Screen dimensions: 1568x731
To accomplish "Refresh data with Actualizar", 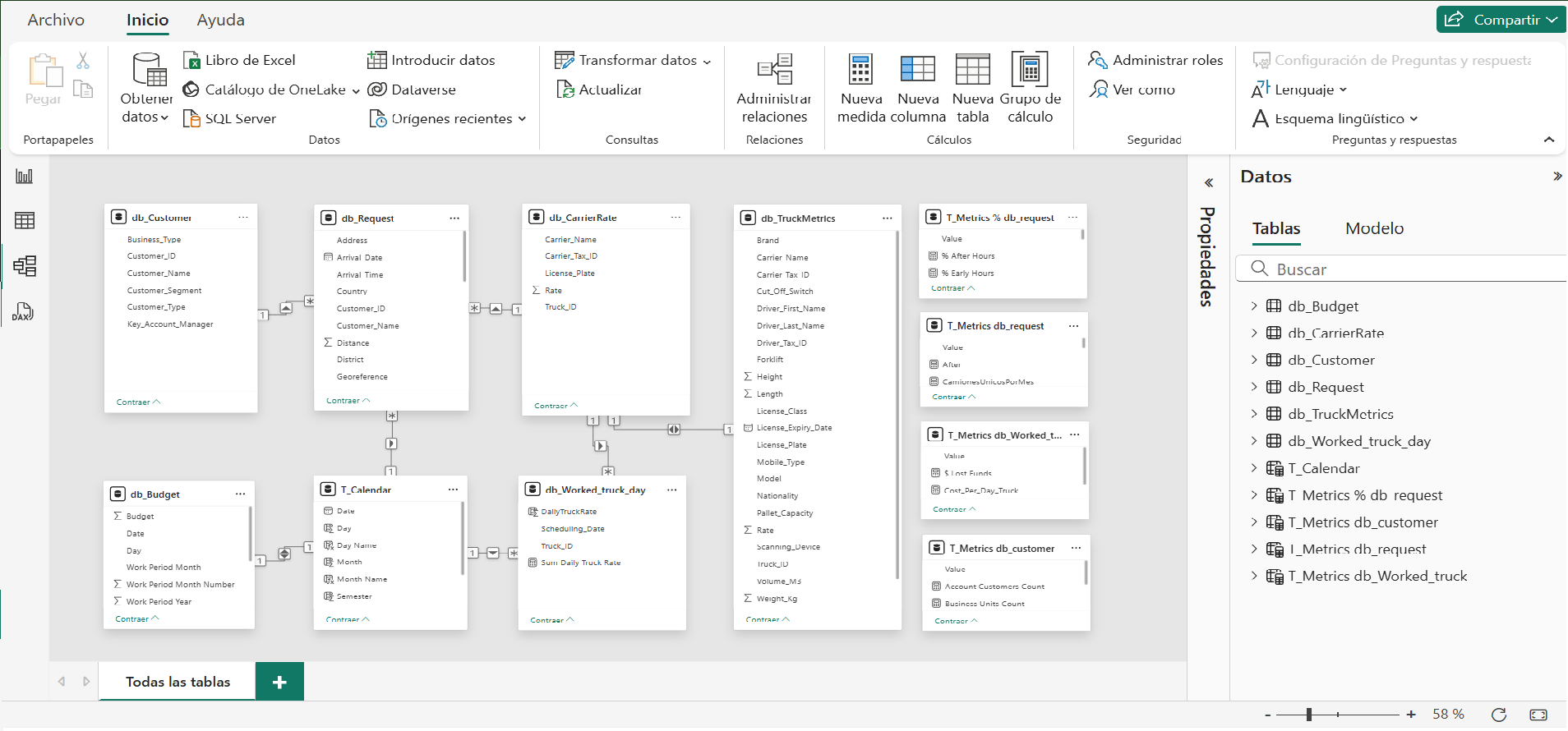I will [x=599, y=90].
